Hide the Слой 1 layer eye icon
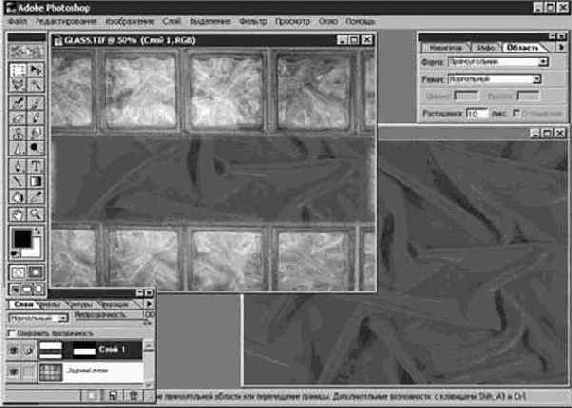 [13, 350]
